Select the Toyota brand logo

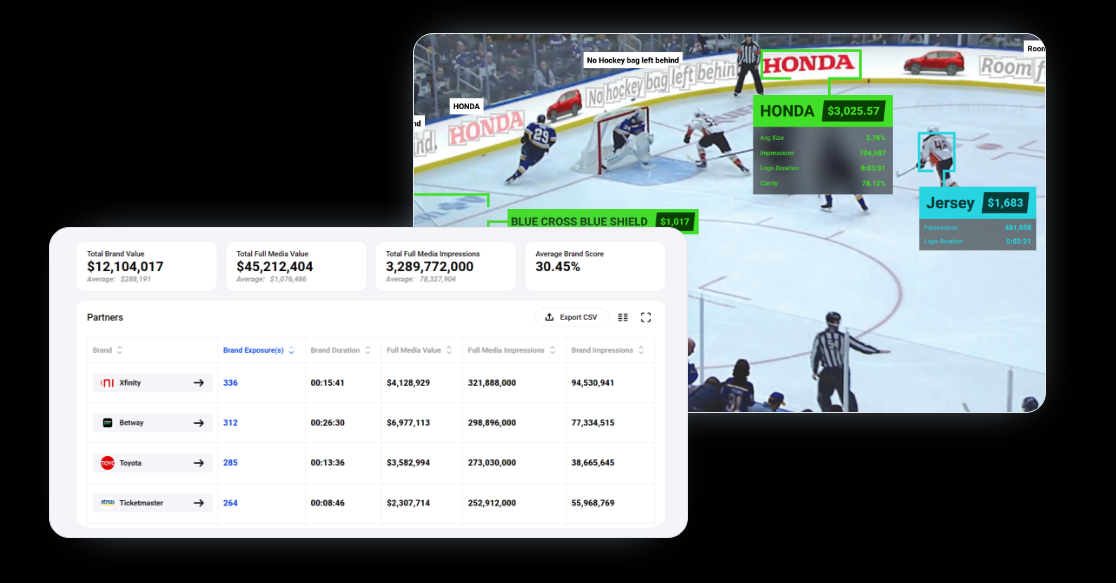tap(110, 463)
